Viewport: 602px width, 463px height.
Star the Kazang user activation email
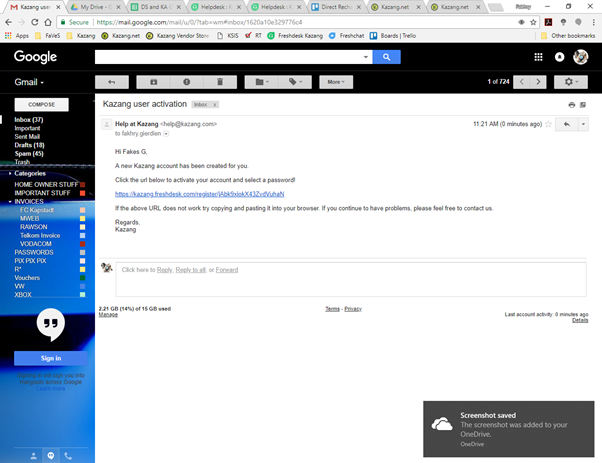(x=548, y=124)
